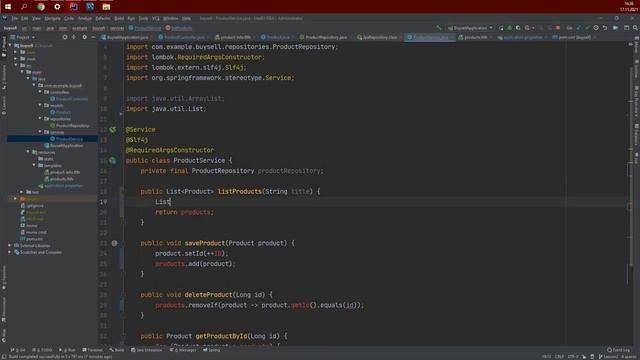This screenshot has width=640, height=360.
Task: Open the Build menu
Action: click(x=119, y=18)
